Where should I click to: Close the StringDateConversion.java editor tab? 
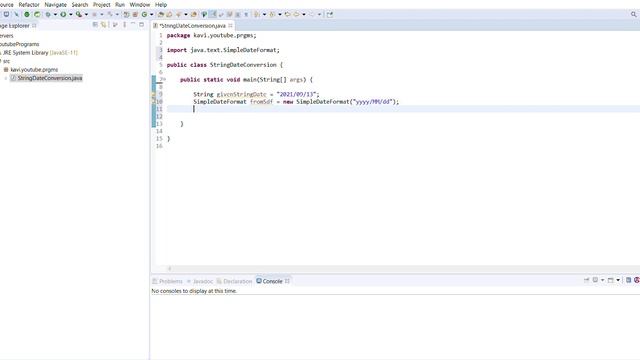coord(231,25)
